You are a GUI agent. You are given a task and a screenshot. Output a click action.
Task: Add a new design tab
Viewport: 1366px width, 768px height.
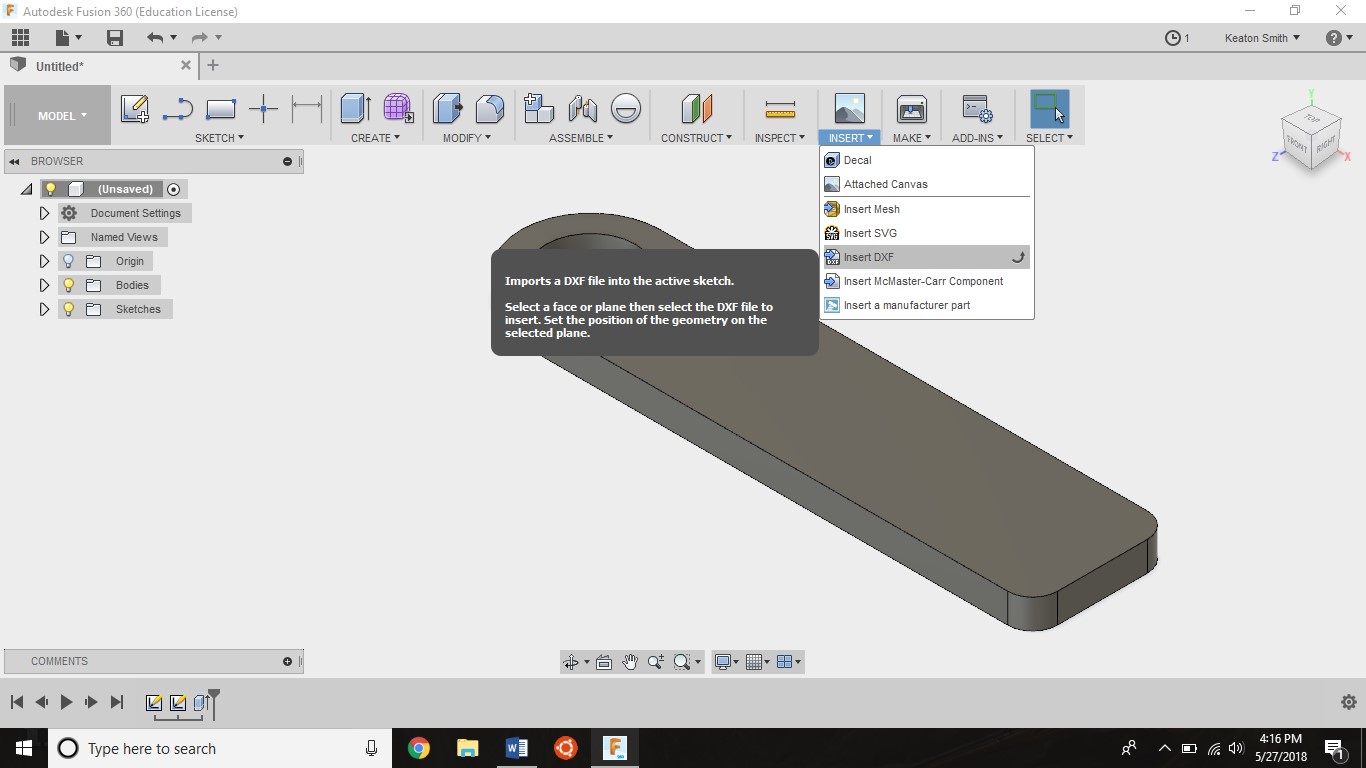click(212, 65)
